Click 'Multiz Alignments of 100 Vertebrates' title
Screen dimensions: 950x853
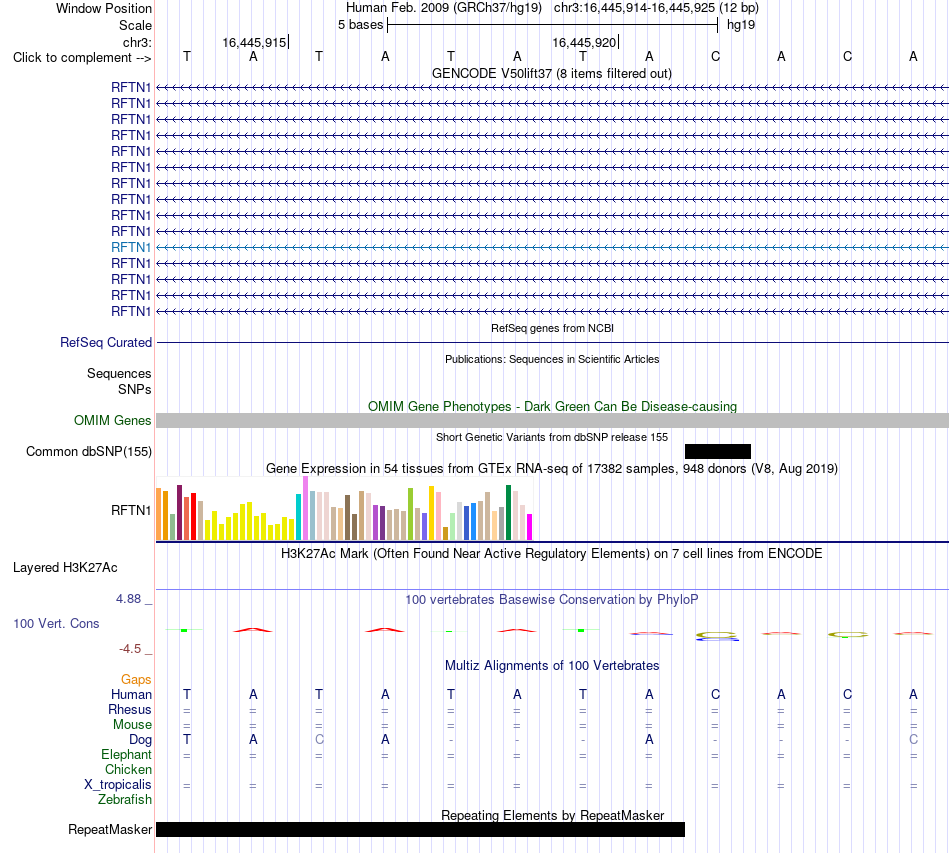[x=551, y=665]
